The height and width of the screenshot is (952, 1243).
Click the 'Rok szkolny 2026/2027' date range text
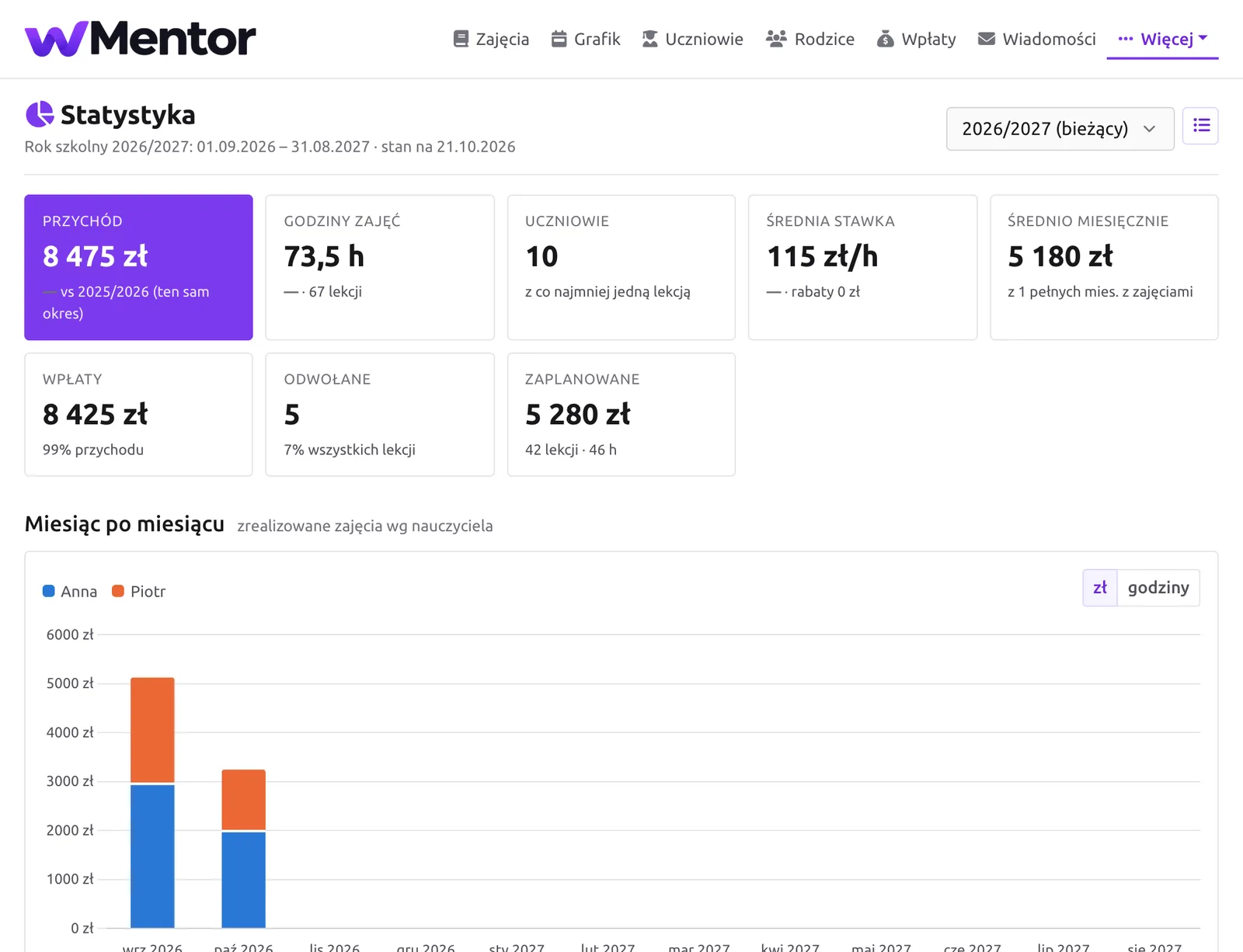tap(270, 147)
